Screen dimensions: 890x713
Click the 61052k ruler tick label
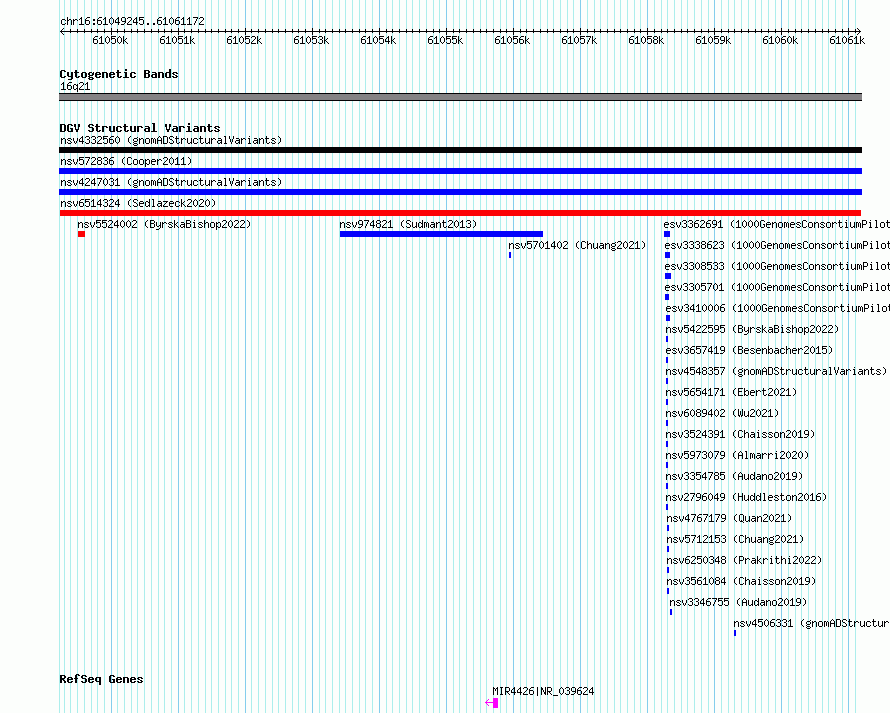pos(244,40)
